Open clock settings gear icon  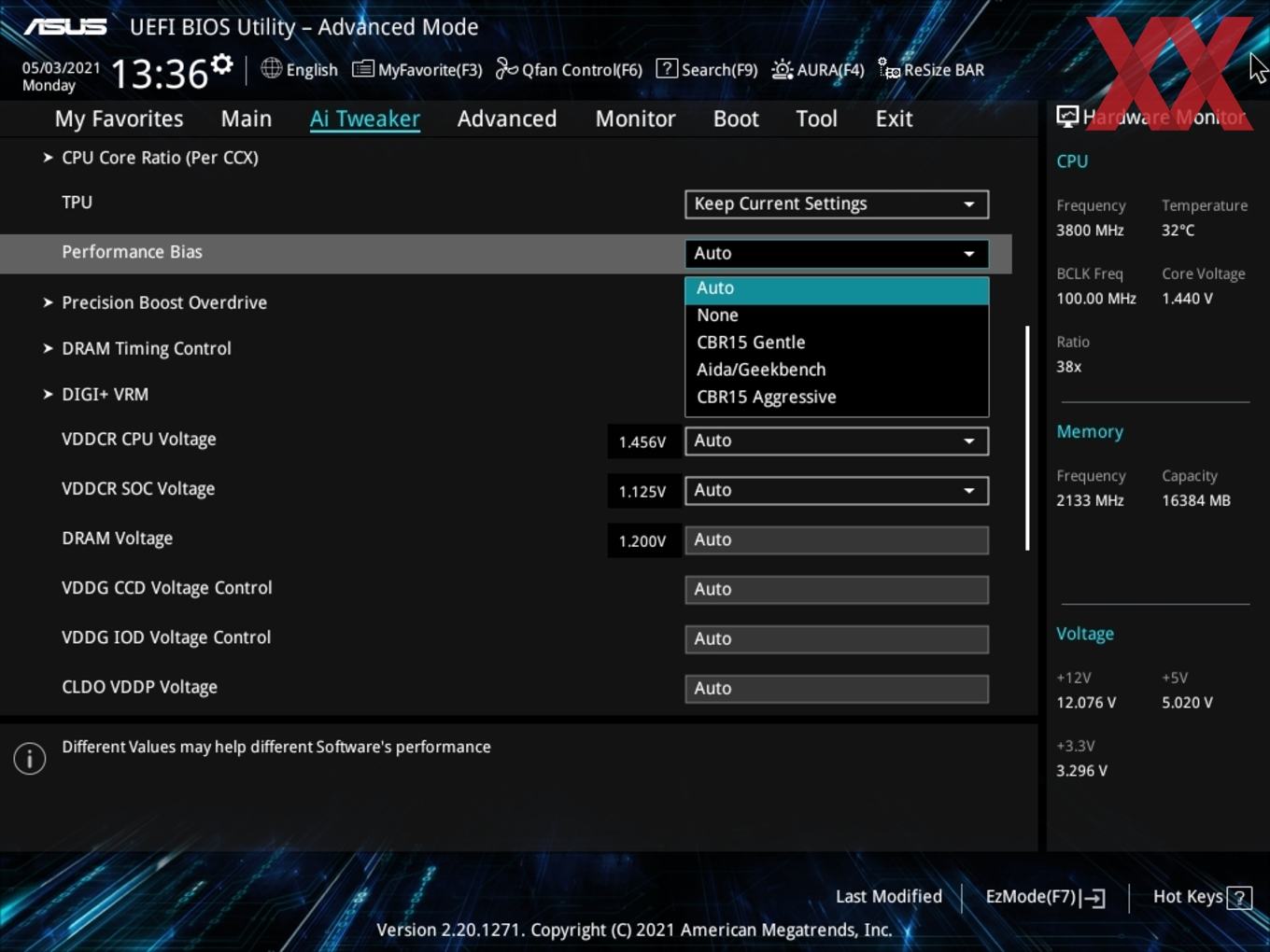pyautogui.click(x=221, y=64)
